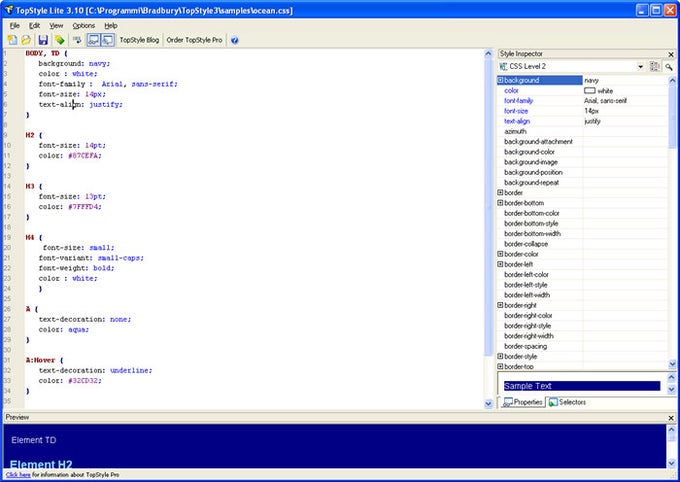Expand the border-bottom property node

tap(500, 203)
